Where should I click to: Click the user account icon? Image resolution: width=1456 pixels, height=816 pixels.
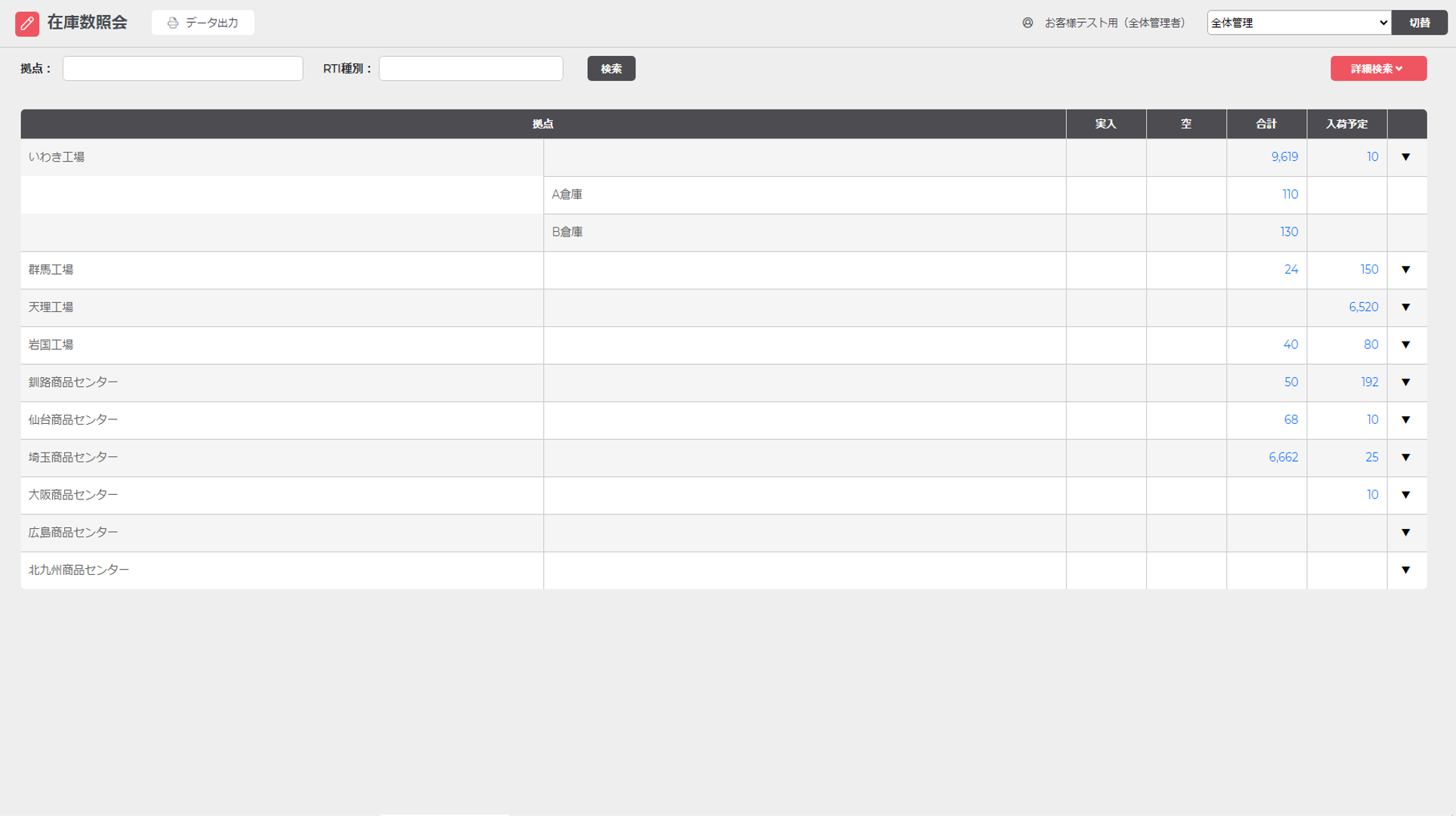1028,23
